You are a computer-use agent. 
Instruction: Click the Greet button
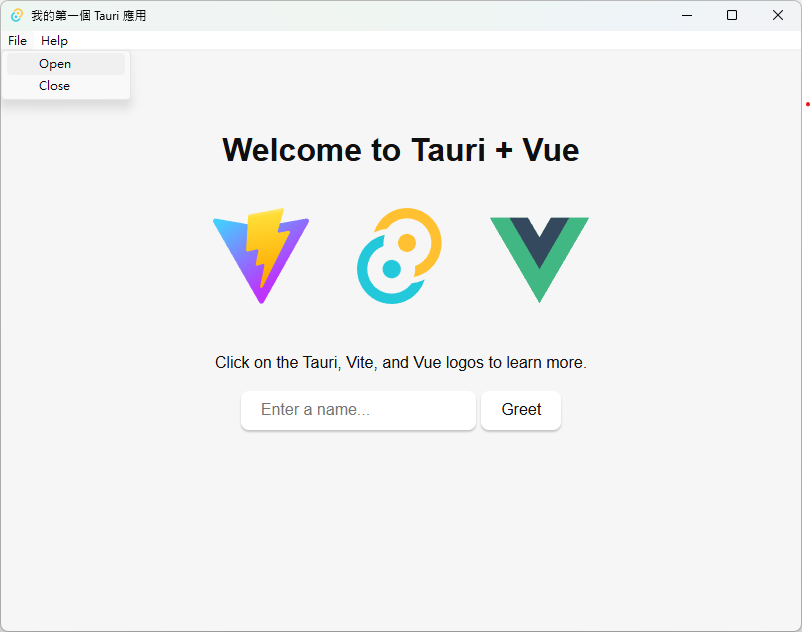coord(521,410)
